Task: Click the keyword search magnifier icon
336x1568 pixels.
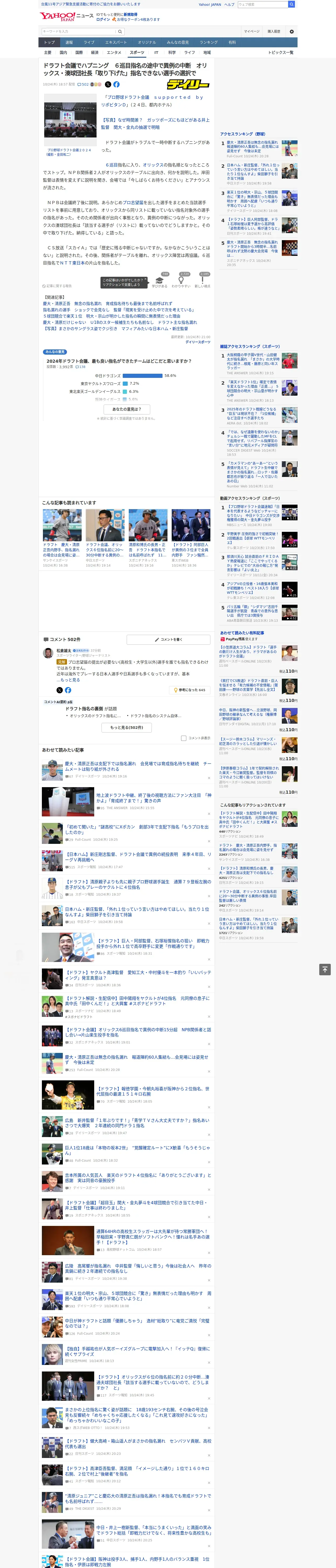Action: [x=120, y=31]
